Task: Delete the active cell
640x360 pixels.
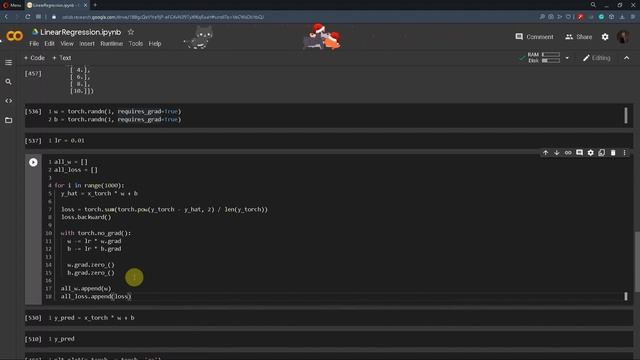Action: (613, 153)
